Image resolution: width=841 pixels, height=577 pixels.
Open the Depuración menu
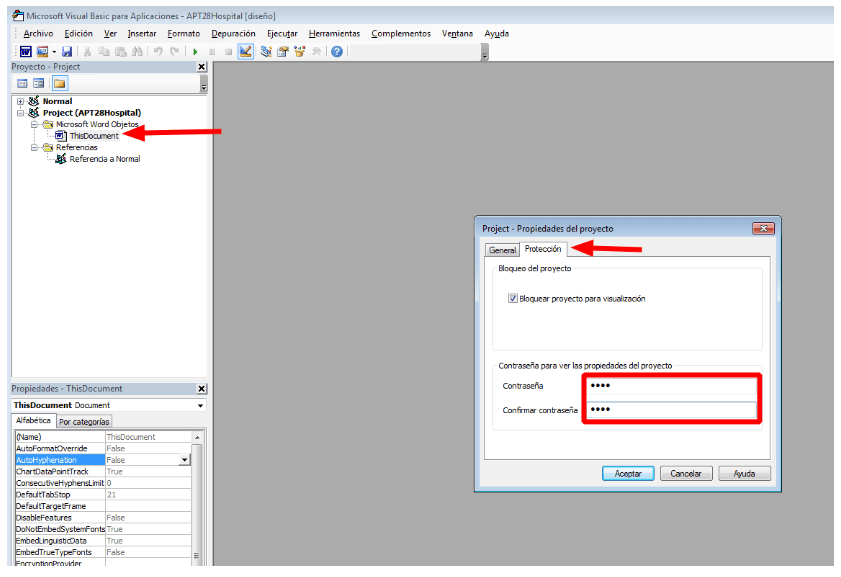[x=233, y=33]
